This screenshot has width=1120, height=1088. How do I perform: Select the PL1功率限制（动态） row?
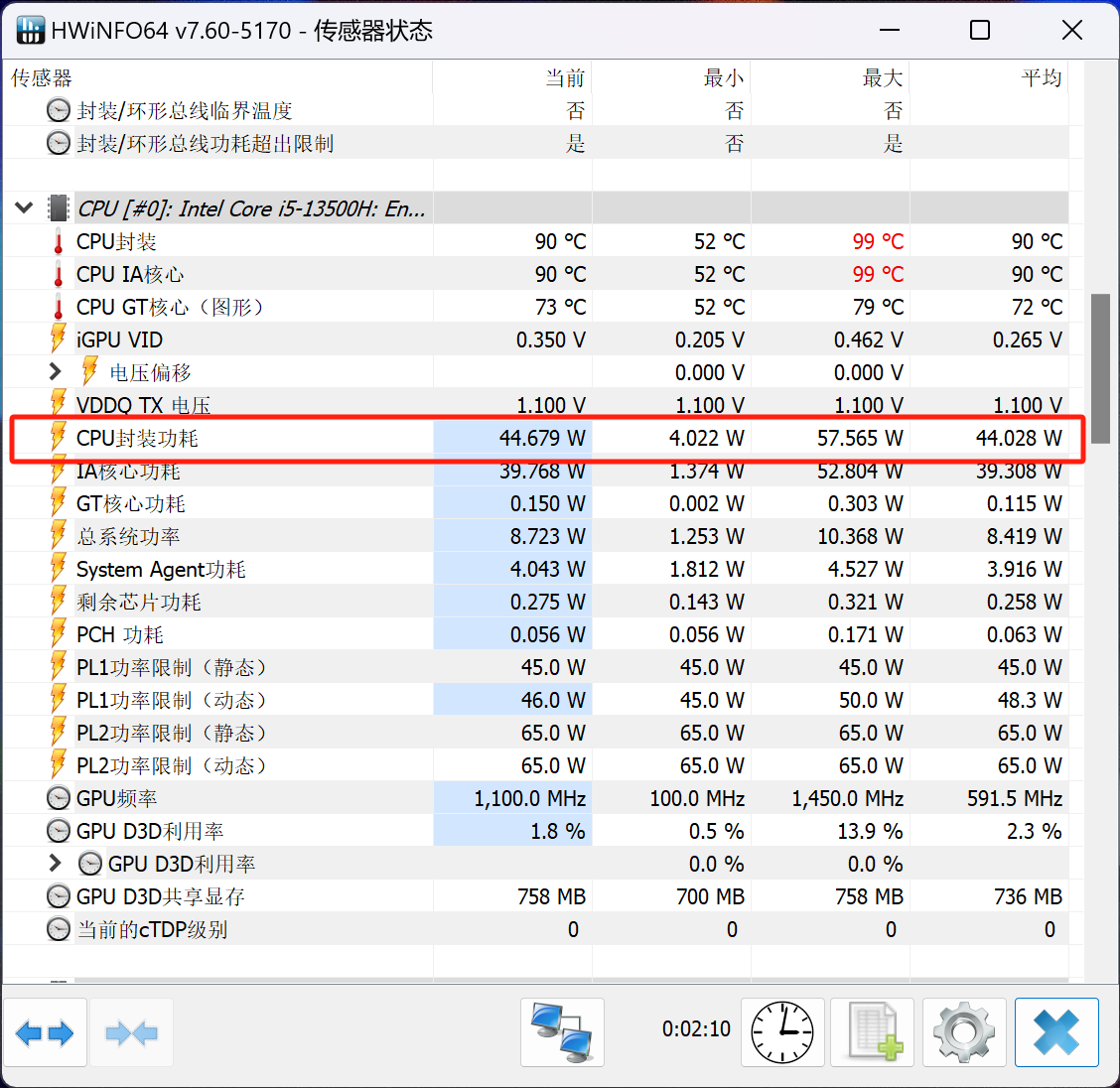pyautogui.click(x=172, y=700)
